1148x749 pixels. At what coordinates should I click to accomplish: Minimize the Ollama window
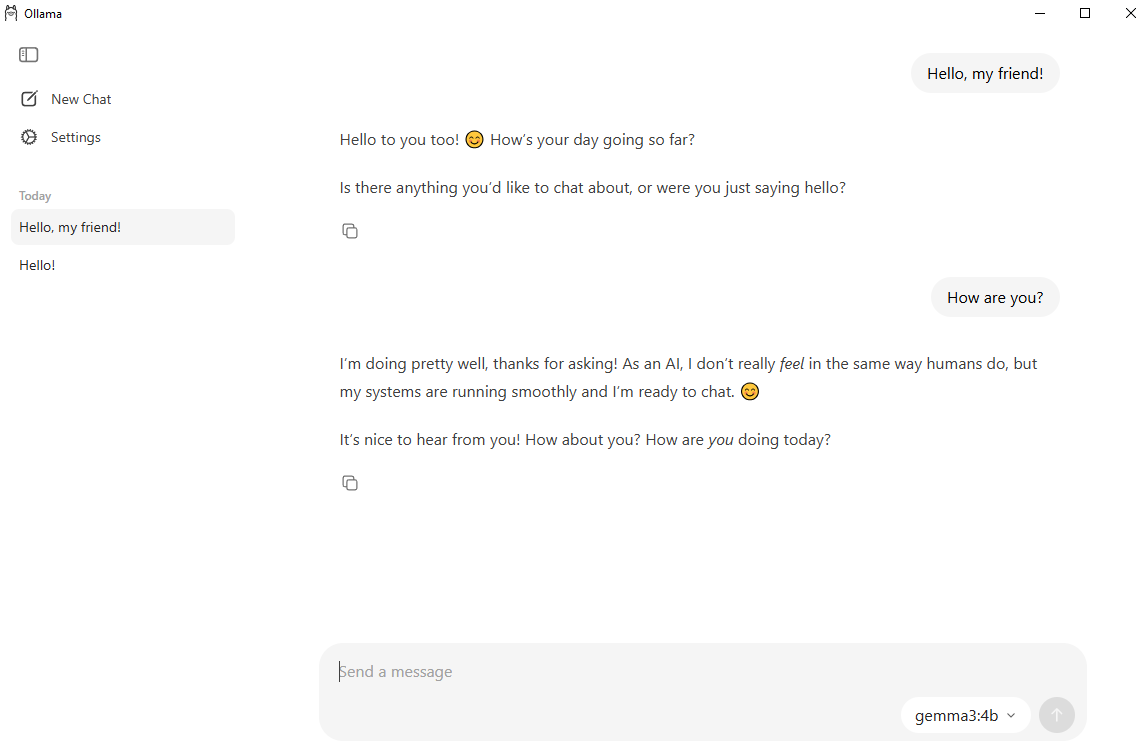tap(1040, 13)
